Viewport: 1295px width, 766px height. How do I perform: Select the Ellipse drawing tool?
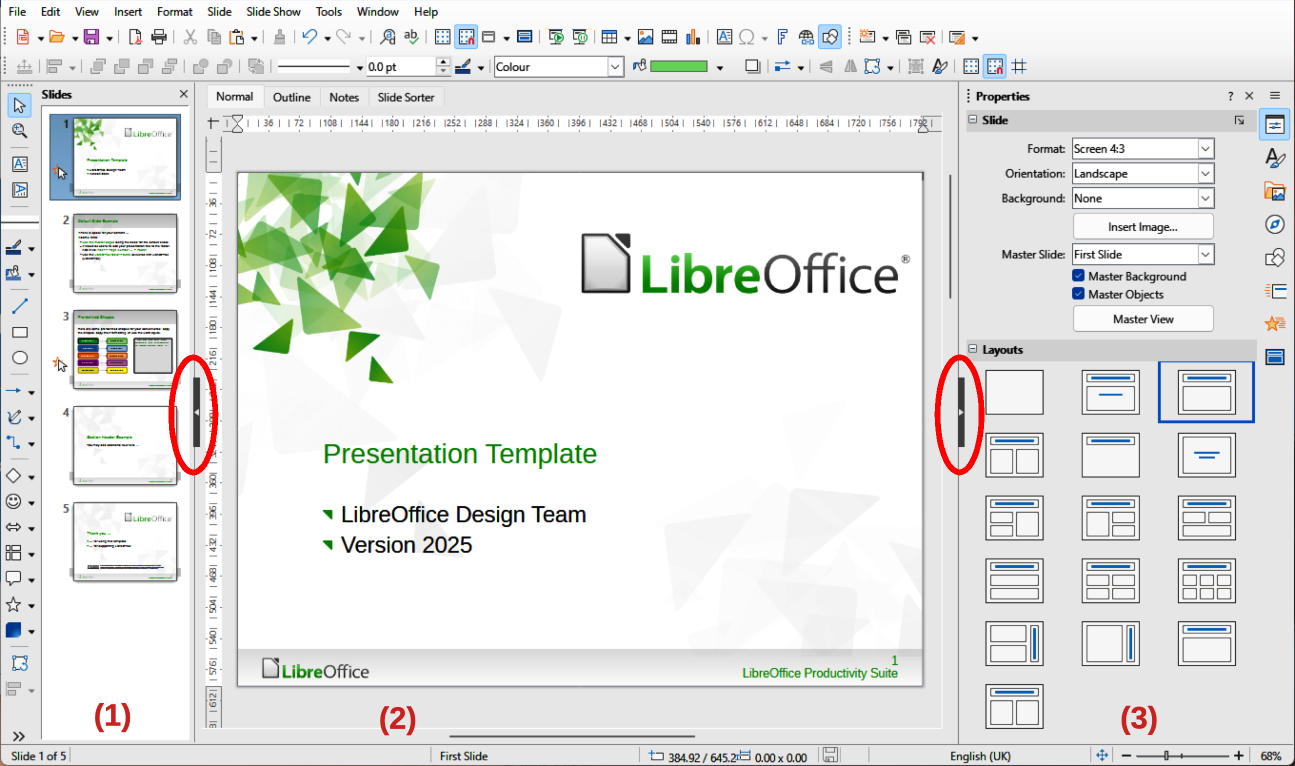point(19,358)
